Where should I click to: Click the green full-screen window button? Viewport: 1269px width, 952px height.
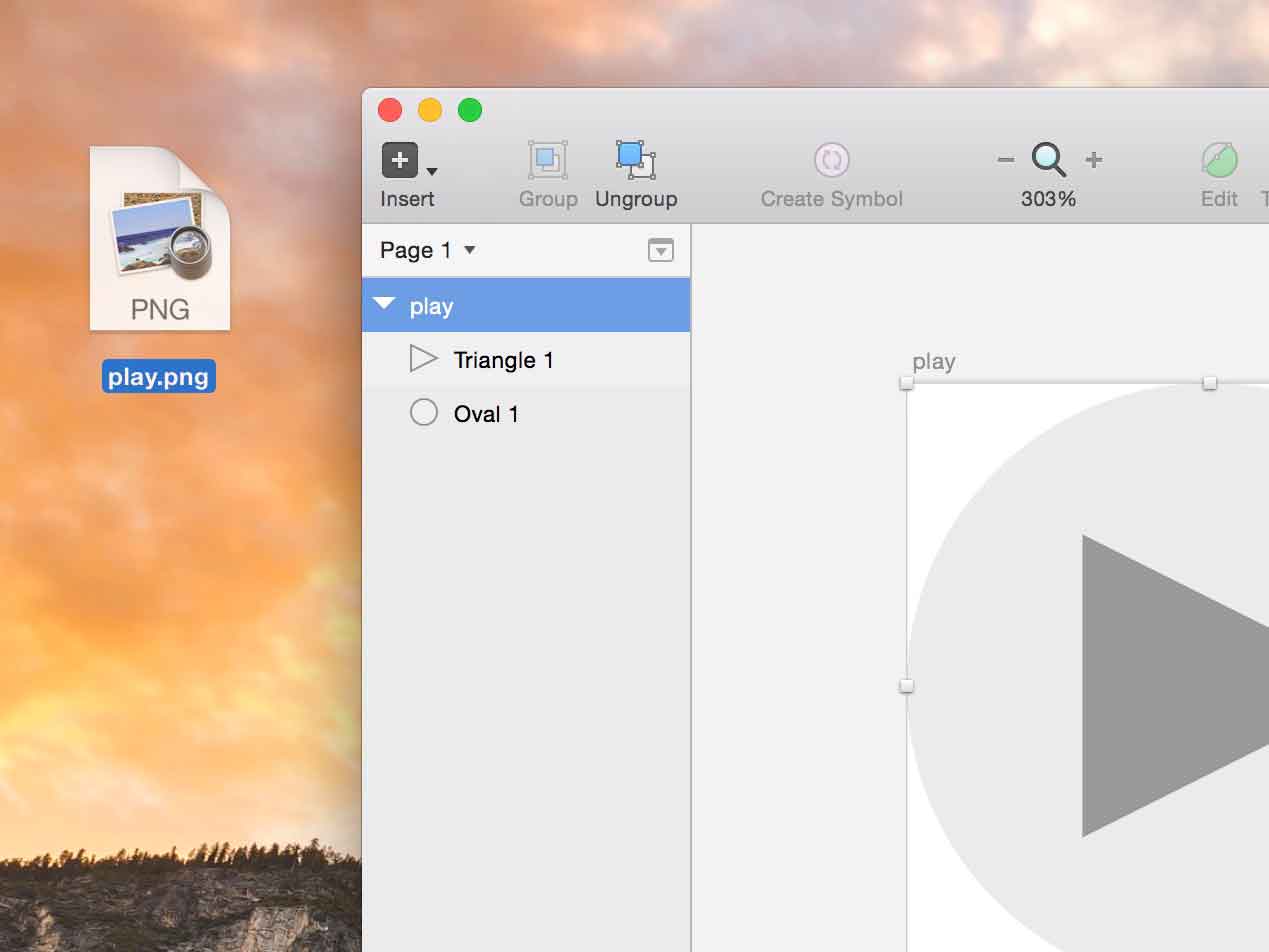click(x=470, y=110)
